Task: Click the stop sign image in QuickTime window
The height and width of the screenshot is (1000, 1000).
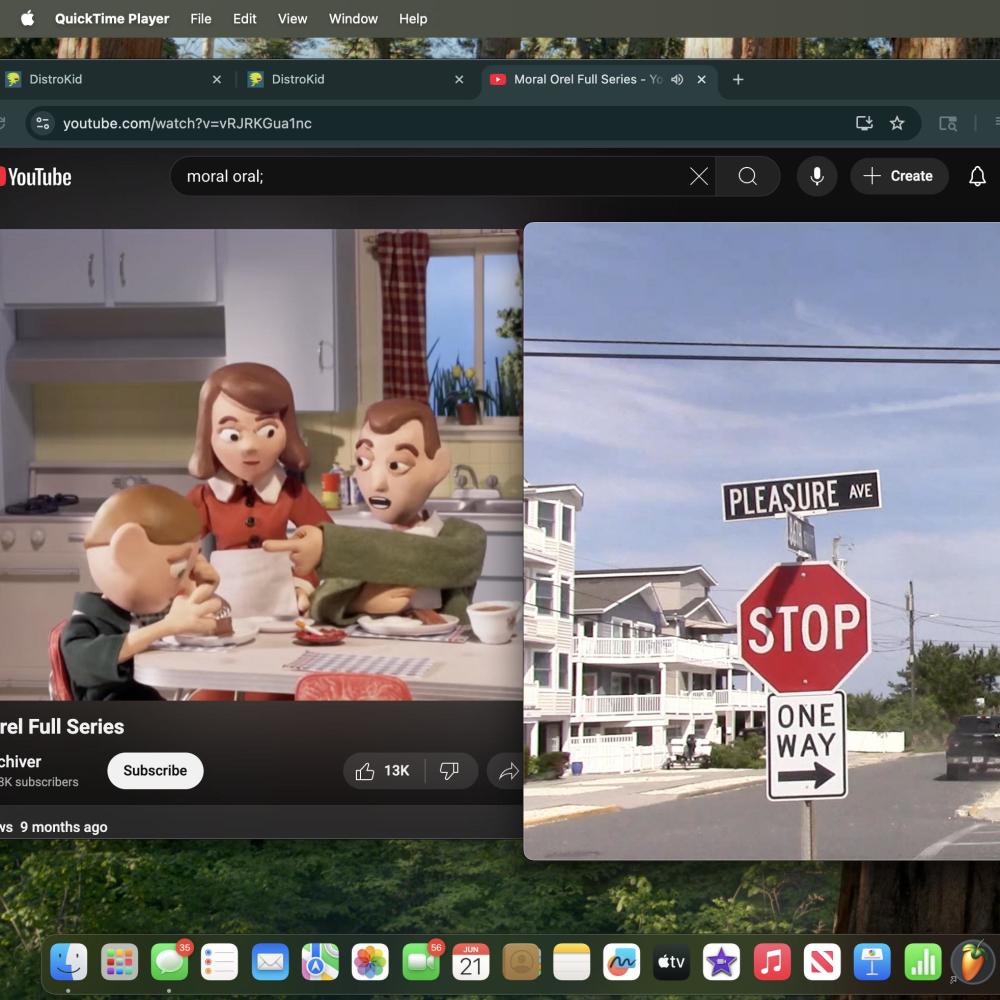Action: tap(804, 626)
